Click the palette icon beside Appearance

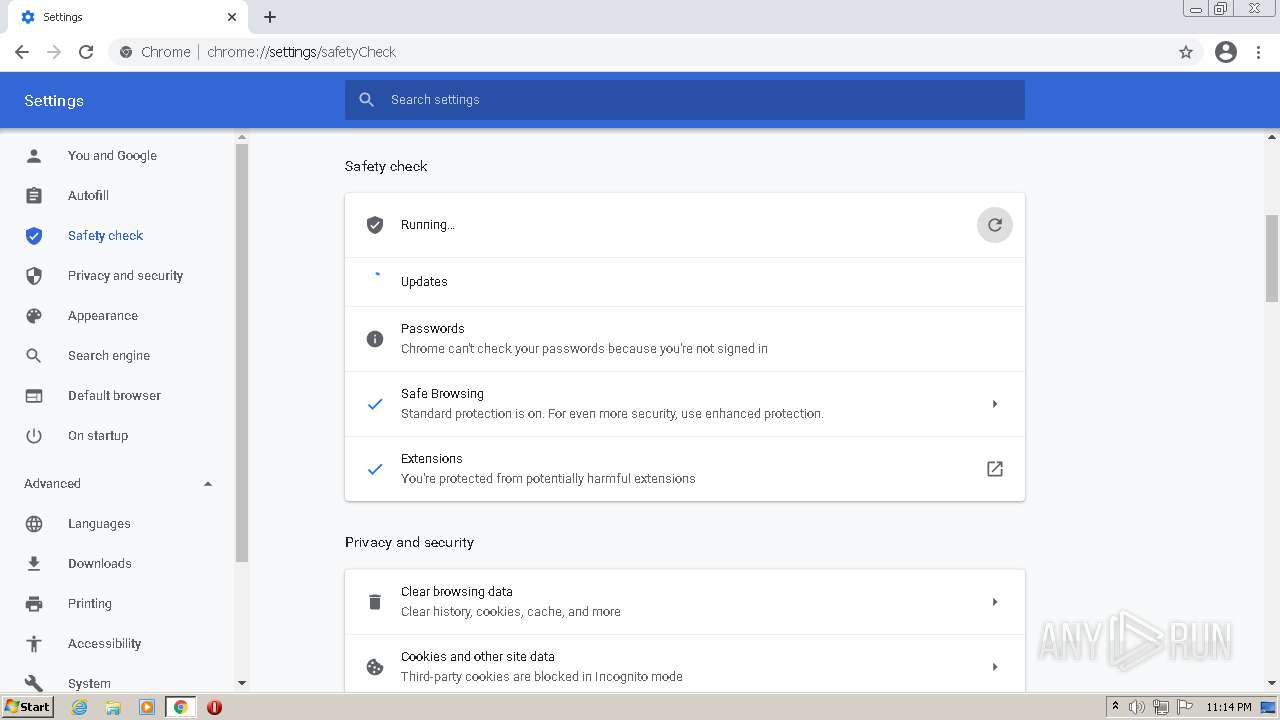pyautogui.click(x=34, y=316)
